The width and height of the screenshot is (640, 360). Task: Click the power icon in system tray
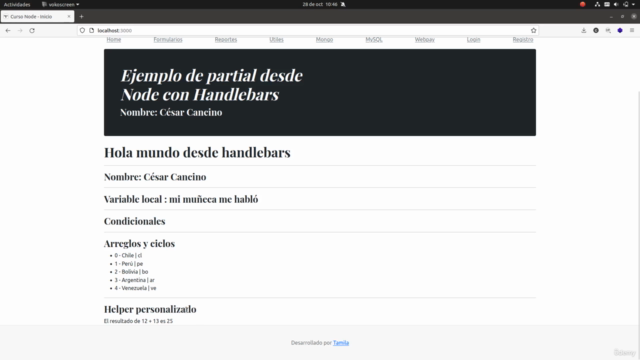[x=626, y=4]
